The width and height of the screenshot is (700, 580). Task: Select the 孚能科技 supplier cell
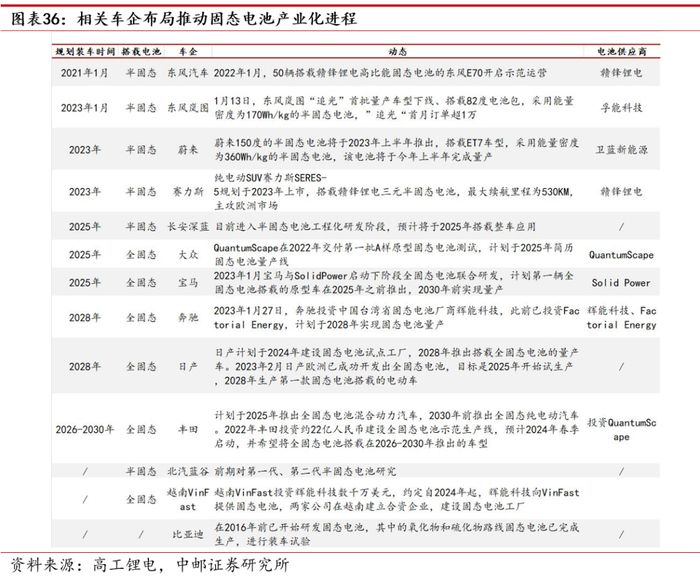[x=621, y=108]
